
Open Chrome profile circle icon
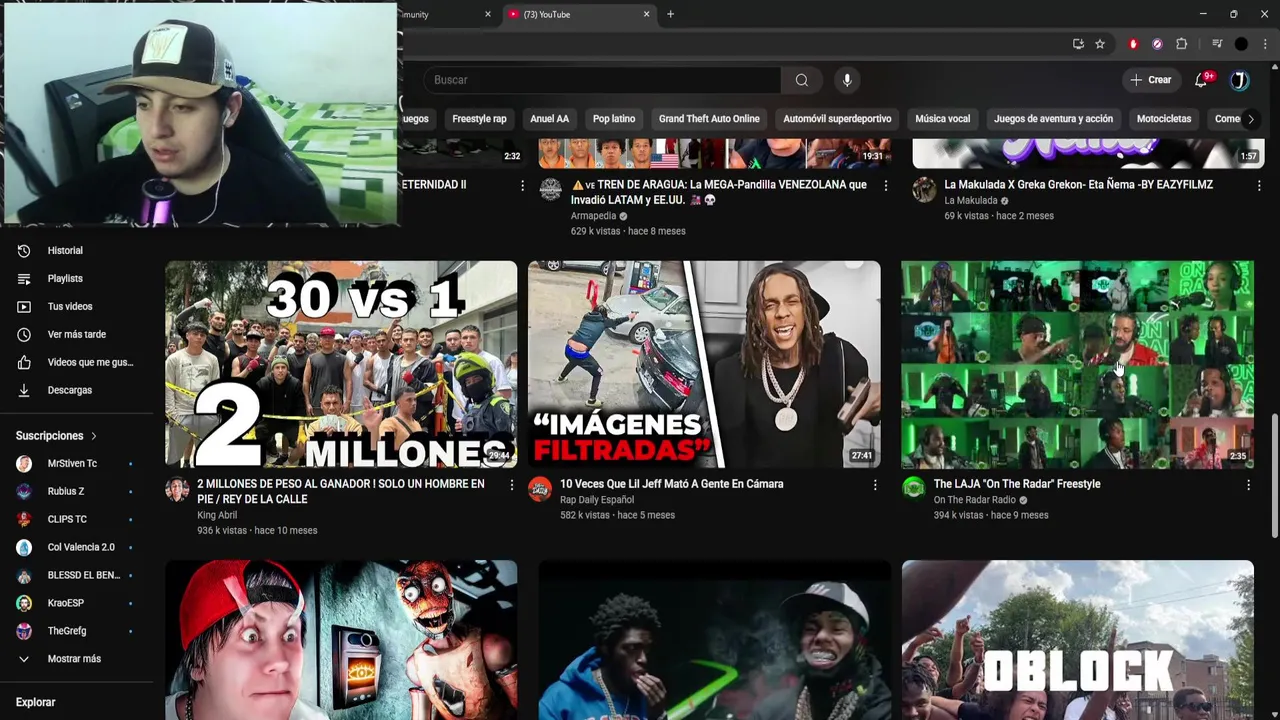(1241, 44)
